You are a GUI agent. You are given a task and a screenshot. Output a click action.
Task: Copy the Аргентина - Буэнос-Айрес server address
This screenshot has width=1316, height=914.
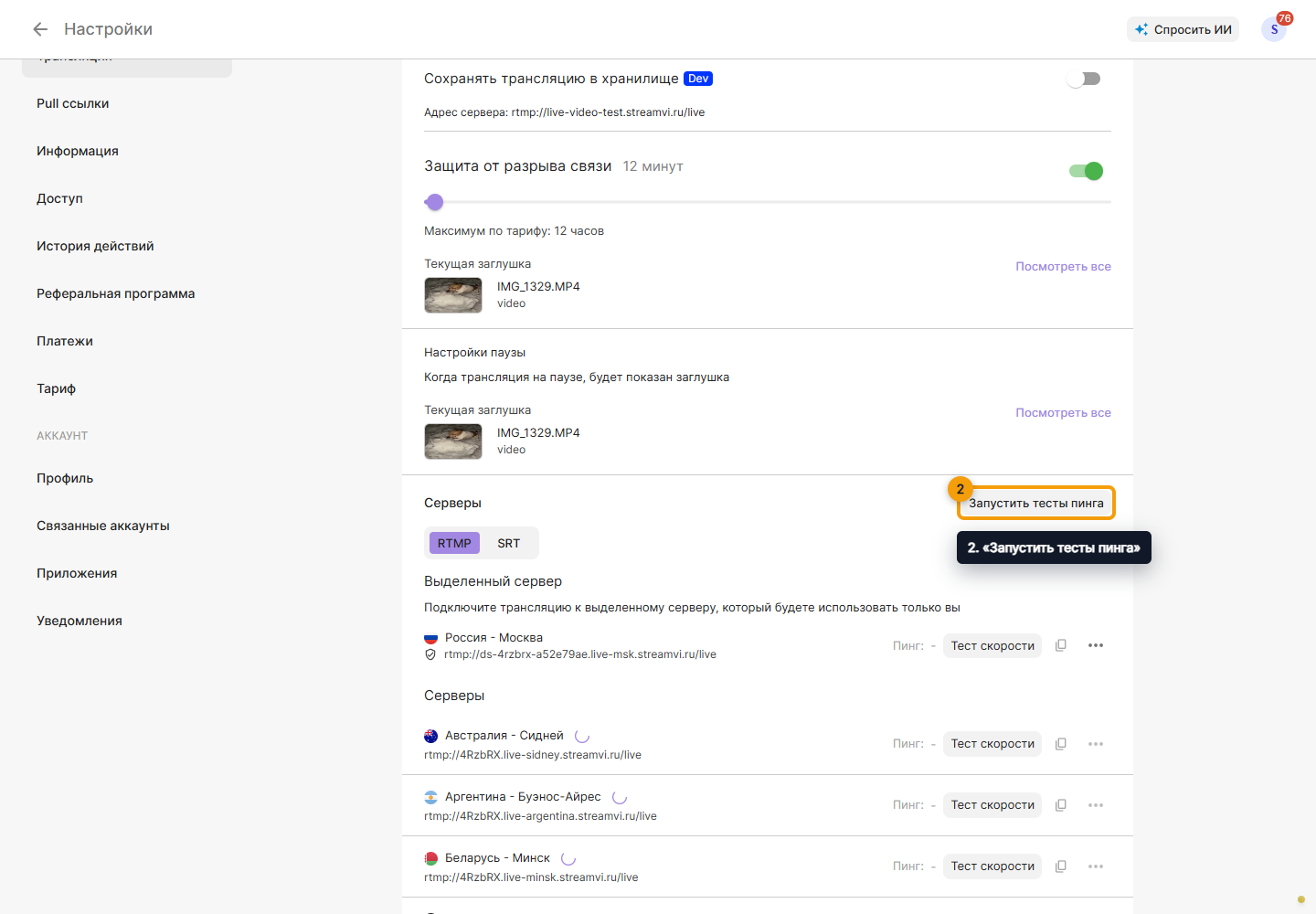(x=1061, y=804)
